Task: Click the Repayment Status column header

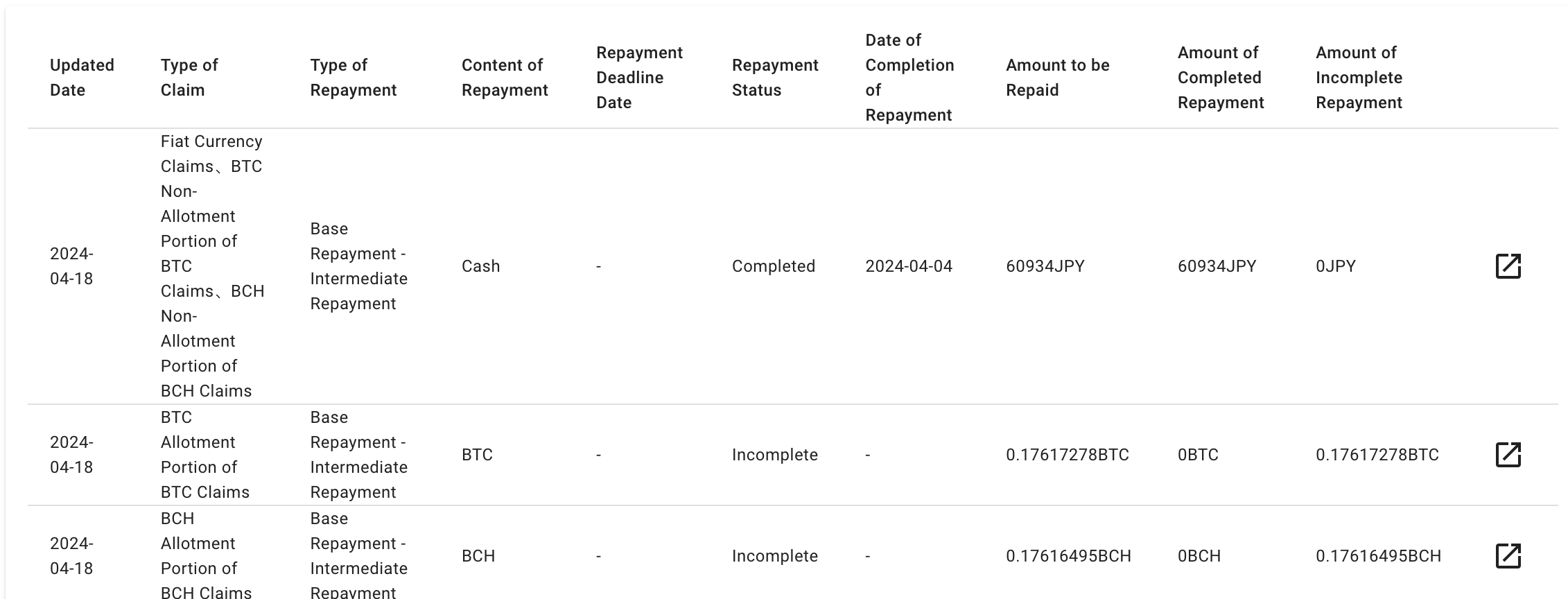Action: pyautogui.click(x=775, y=78)
